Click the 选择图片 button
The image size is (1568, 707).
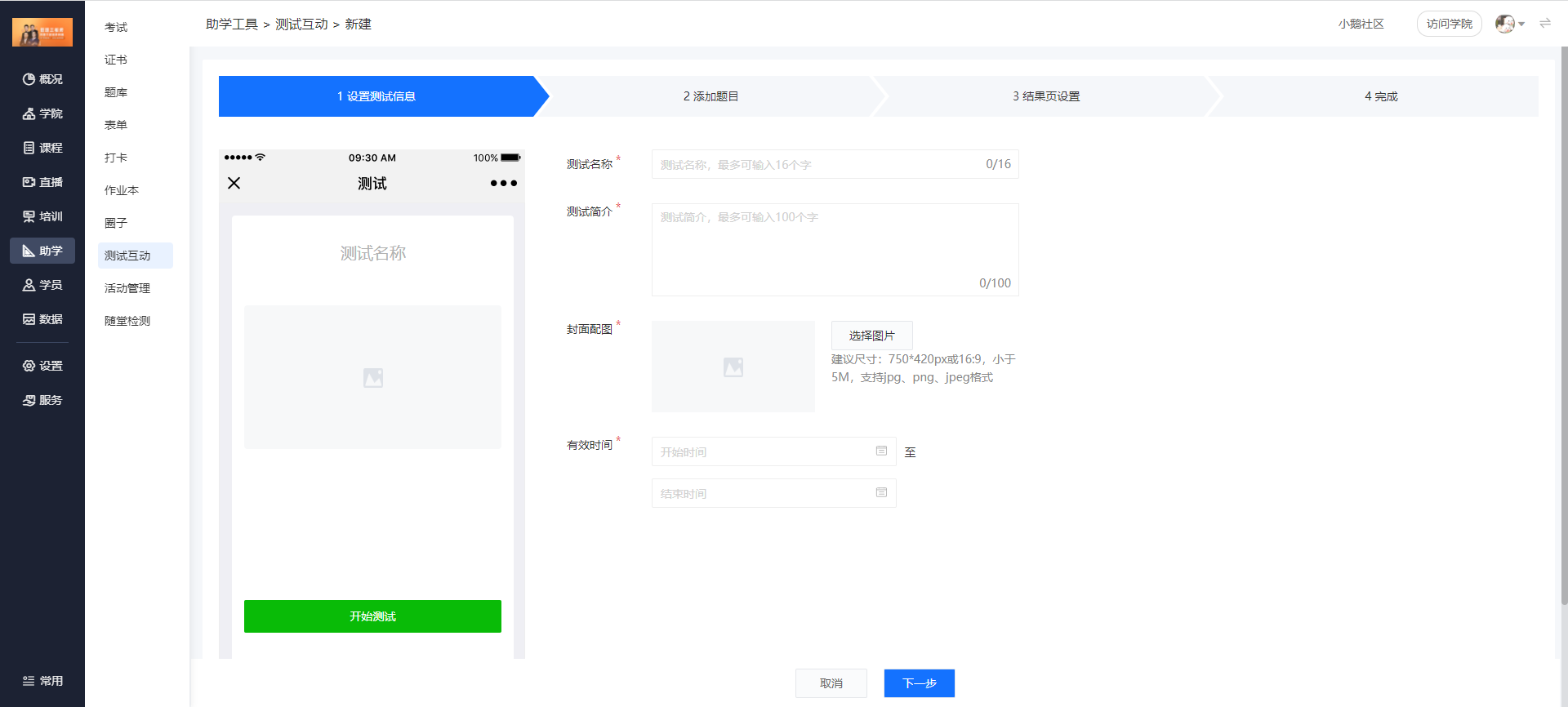coord(871,336)
